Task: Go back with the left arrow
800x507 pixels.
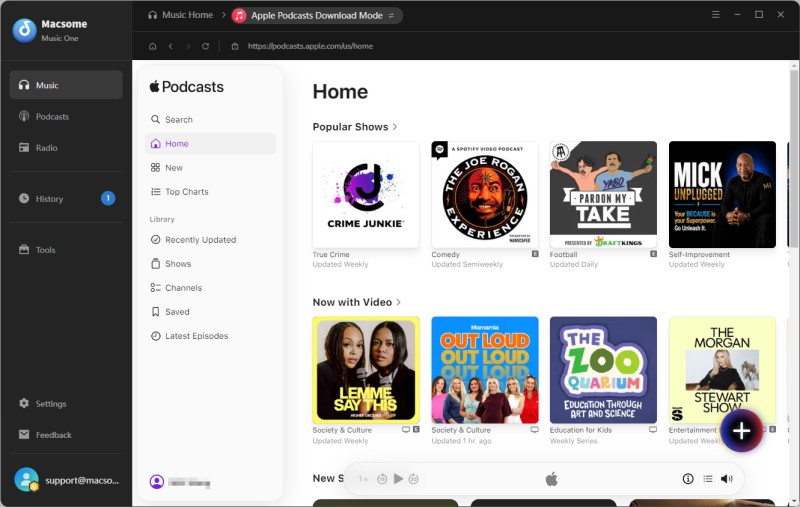Action: pos(170,46)
